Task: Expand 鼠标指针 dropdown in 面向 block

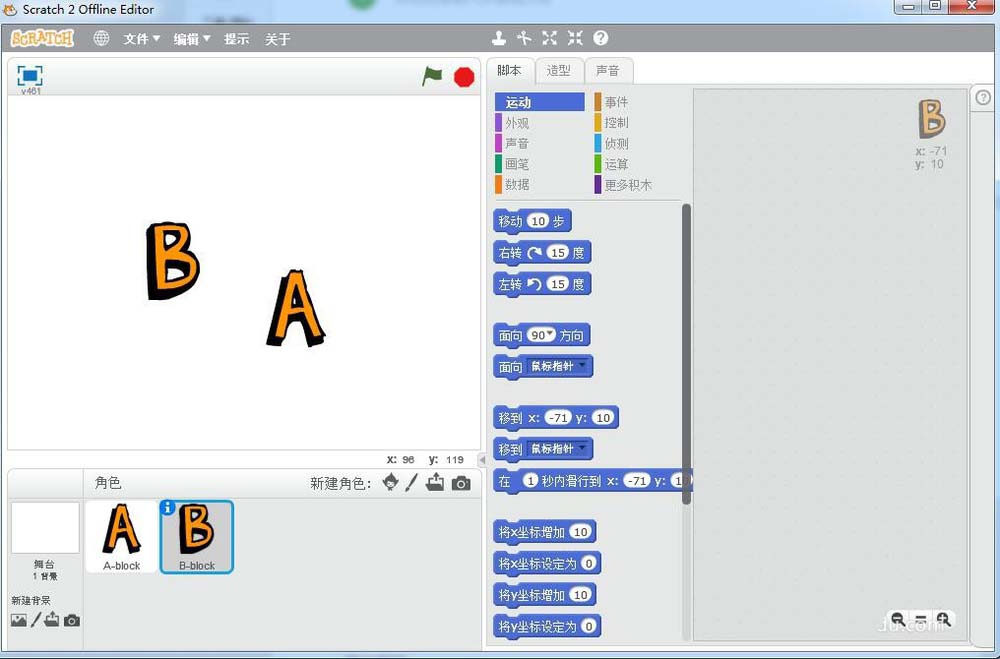Action: click(582, 366)
